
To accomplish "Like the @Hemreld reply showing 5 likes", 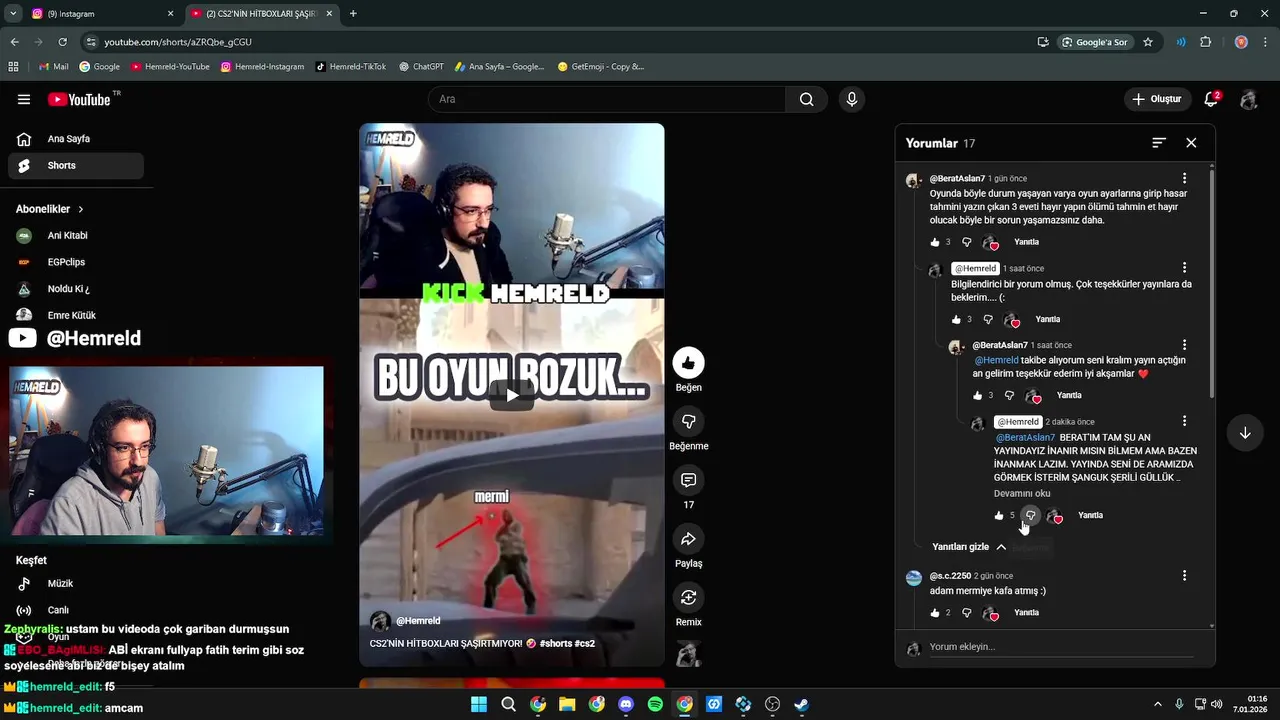I will coord(999,515).
